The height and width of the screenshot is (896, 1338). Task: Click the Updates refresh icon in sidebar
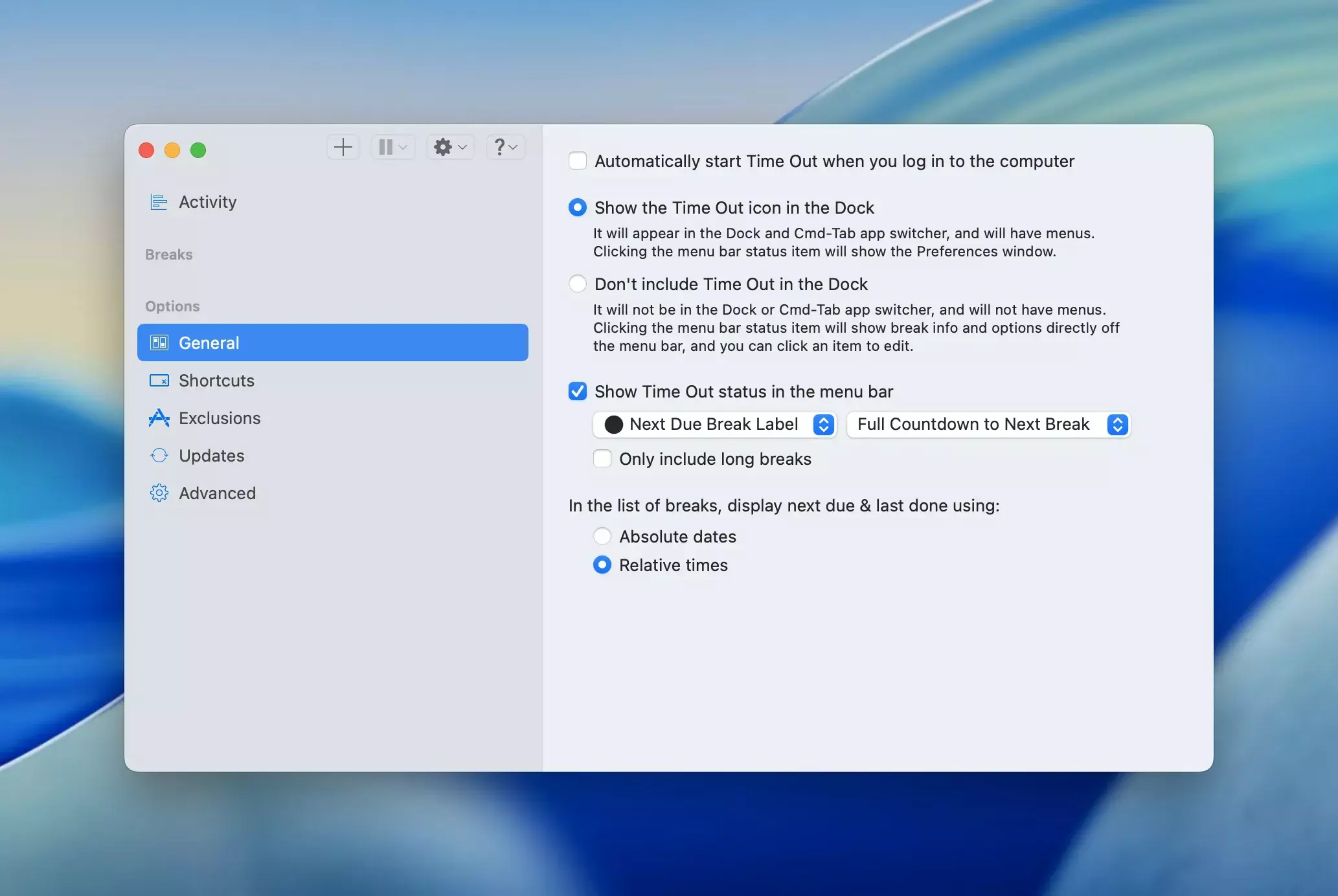pos(159,456)
